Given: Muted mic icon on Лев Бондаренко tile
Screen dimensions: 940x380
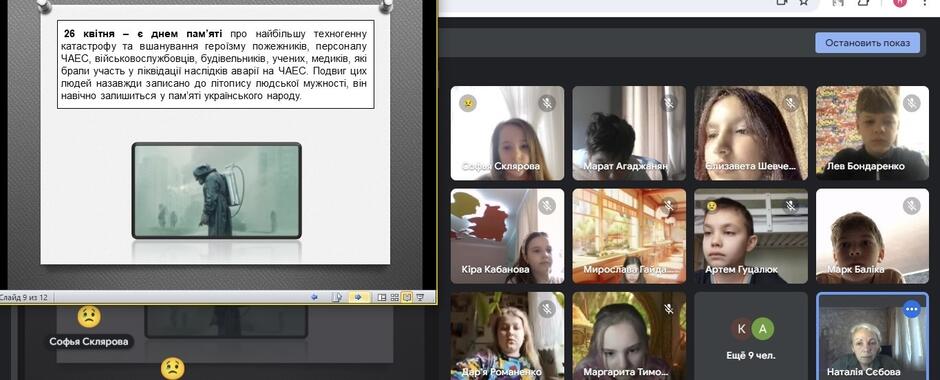Looking at the screenshot, I should (912, 103).
